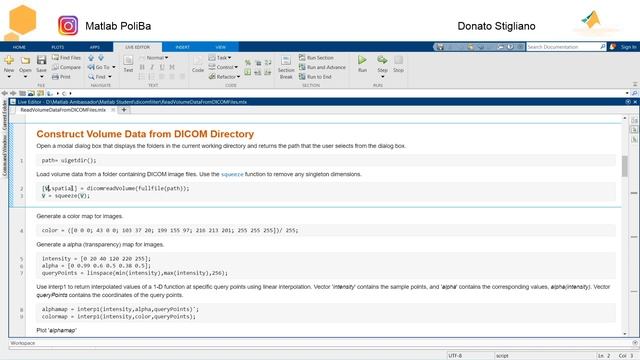Image resolution: width=640 pixels, height=360 pixels.
Task: Click the comment percent icon
Action: [x=248, y=62]
